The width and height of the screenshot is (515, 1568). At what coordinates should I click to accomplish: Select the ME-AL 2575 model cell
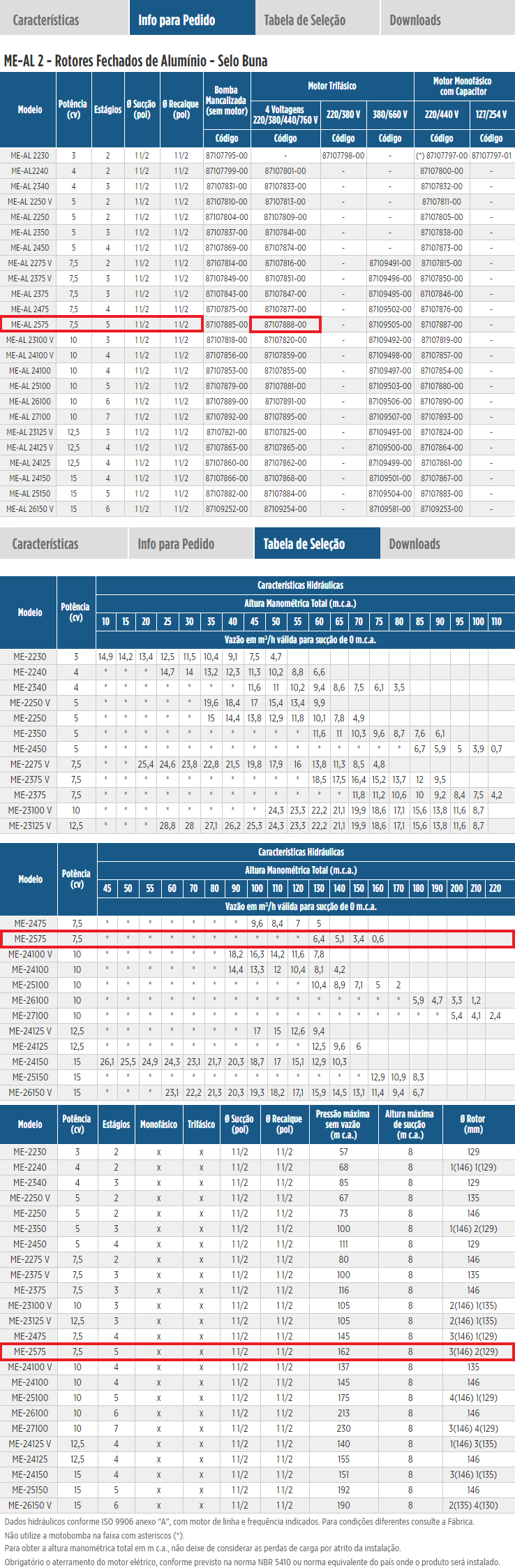[x=30, y=325]
